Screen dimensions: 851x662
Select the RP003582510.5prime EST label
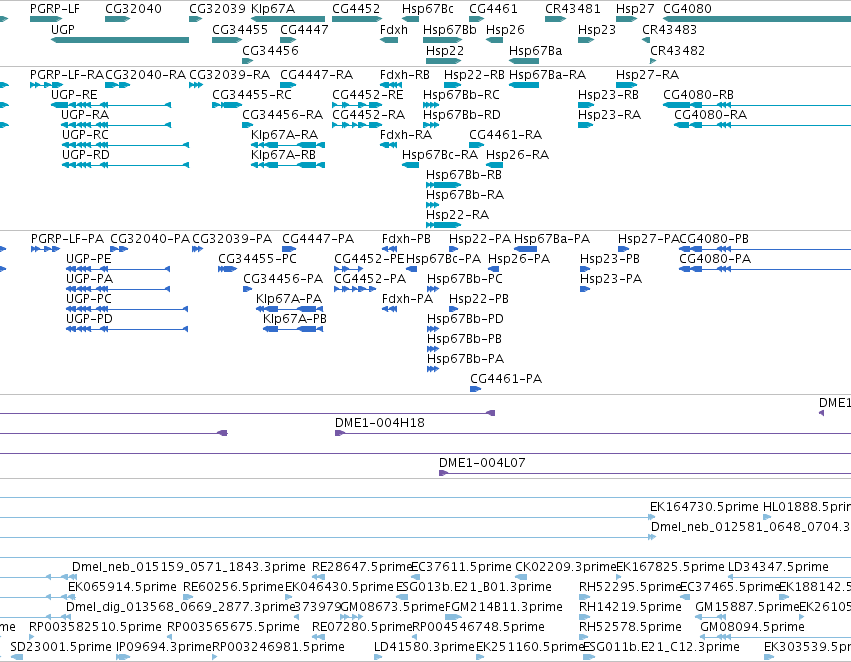pyautogui.click(x=96, y=627)
